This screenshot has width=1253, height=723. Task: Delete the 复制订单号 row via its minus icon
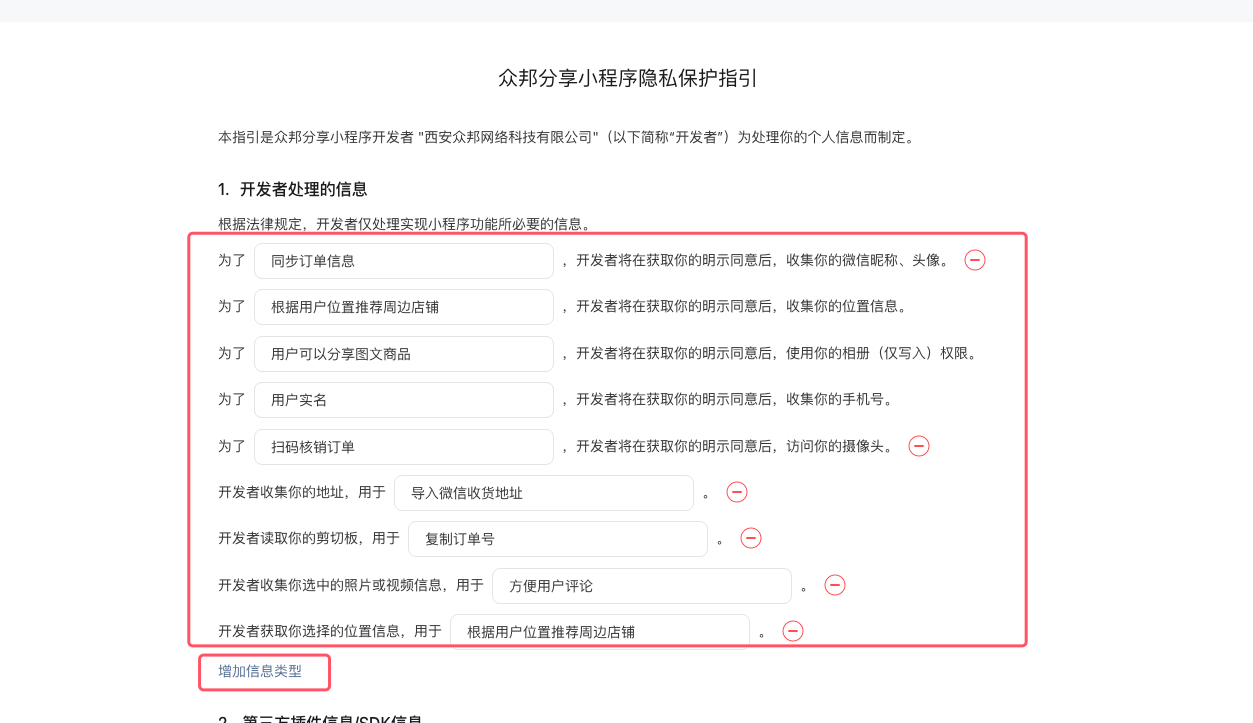point(750,538)
